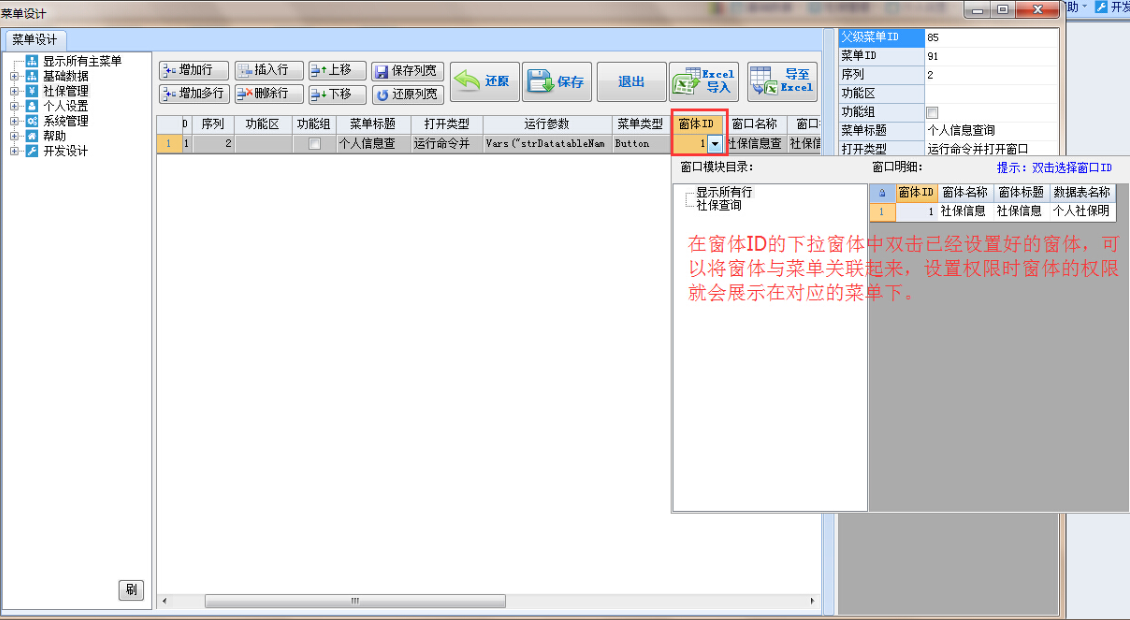This screenshot has width=1130, height=620.
Task: Restore column widths with 还原列宽
Action: point(407,94)
